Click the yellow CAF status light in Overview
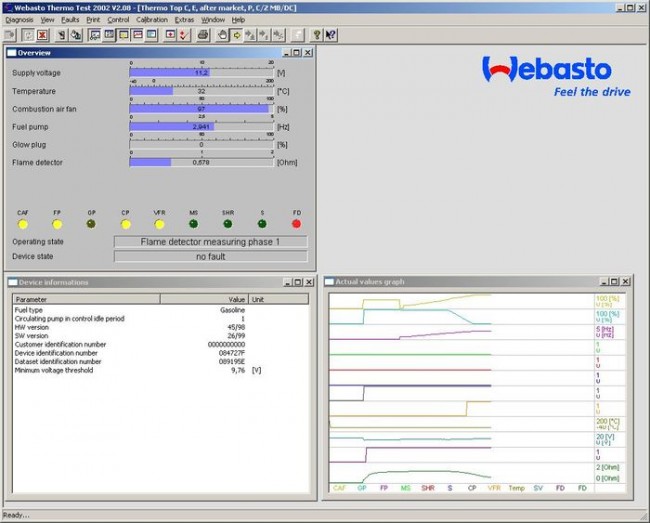Image resolution: width=650 pixels, height=523 pixels. [x=23, y=224]
